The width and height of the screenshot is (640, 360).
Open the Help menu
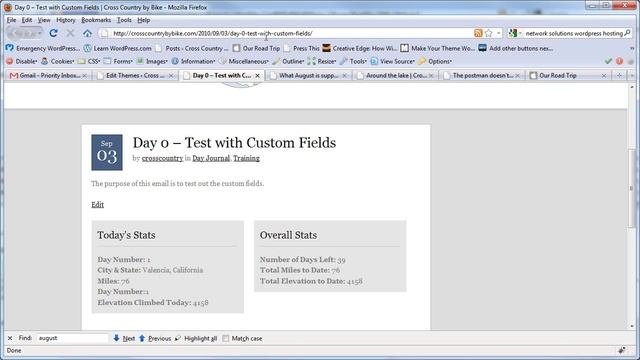pos(144,20)
